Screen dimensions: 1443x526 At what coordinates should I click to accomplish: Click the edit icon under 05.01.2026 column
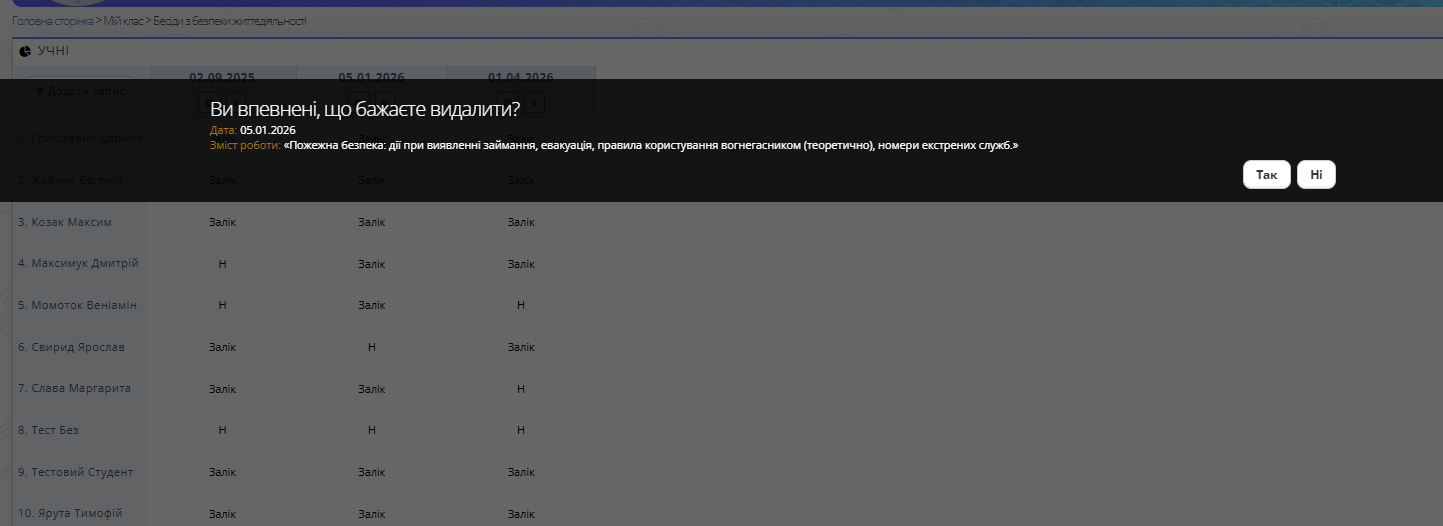(361, 102)
